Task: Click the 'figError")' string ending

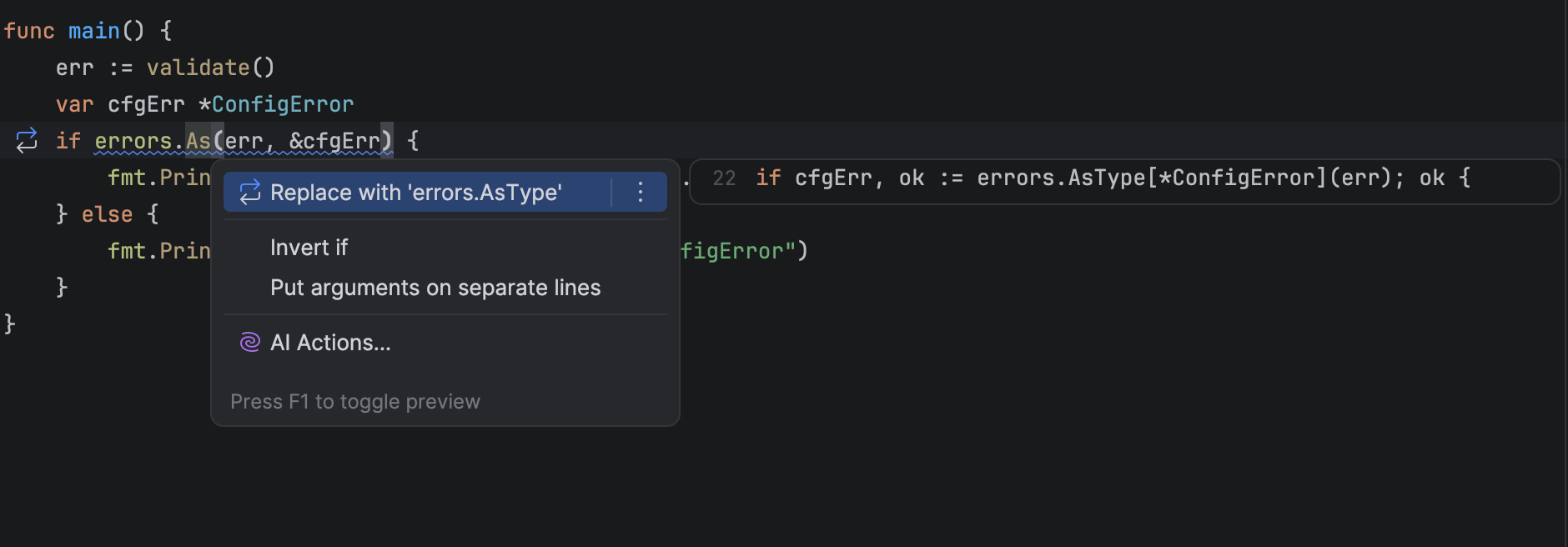Action: (743, 251)
